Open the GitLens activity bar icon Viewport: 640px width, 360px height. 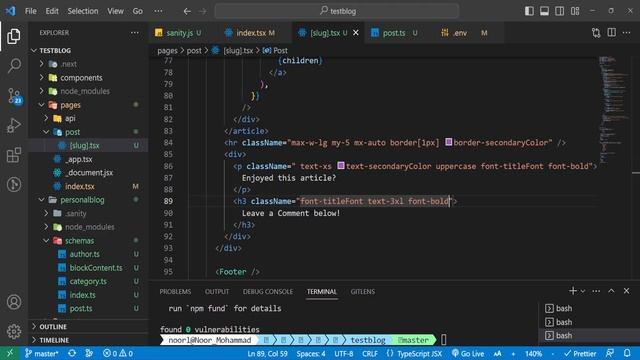tap(14, 184)
